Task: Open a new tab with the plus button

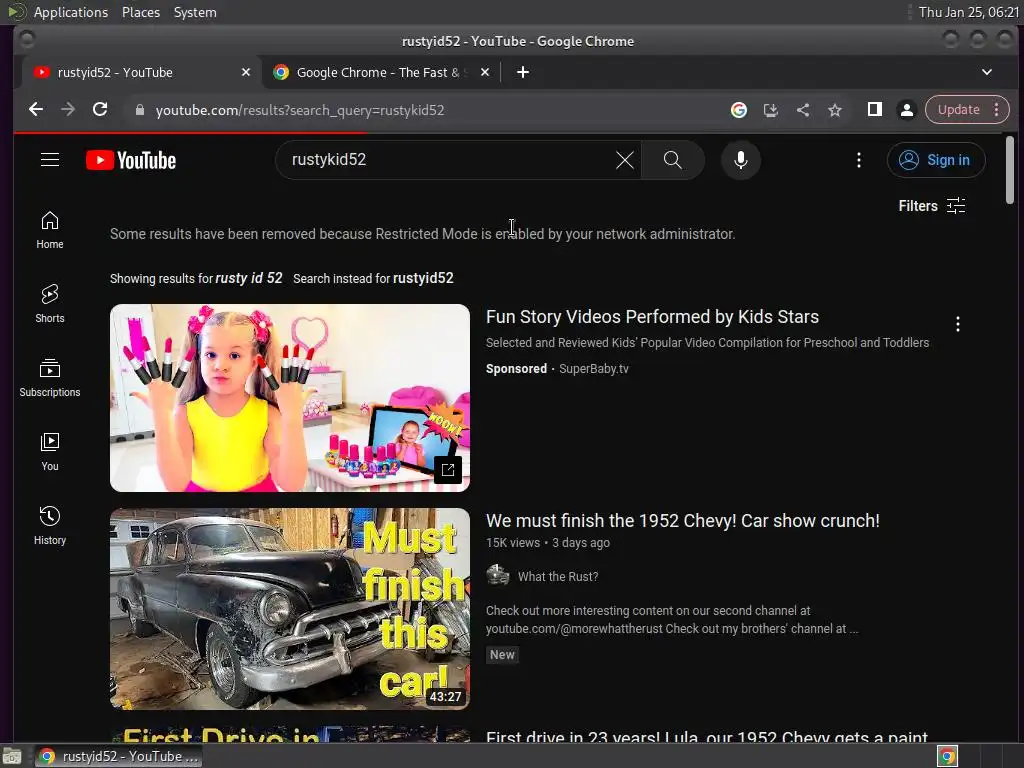Action: (522, 72)
